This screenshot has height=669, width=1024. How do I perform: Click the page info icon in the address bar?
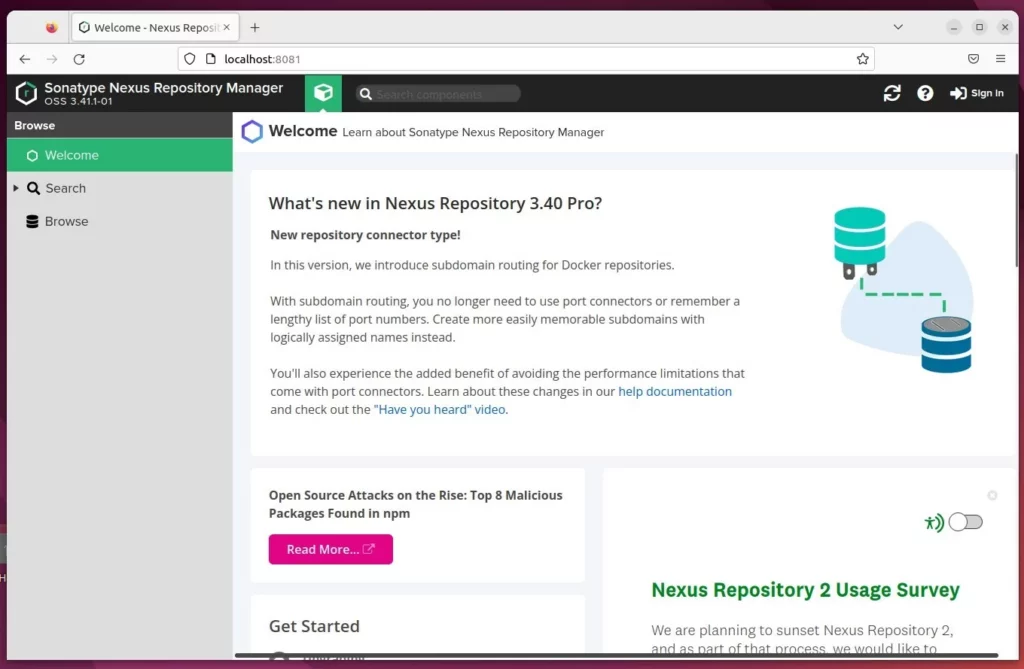tap(210, 59)
